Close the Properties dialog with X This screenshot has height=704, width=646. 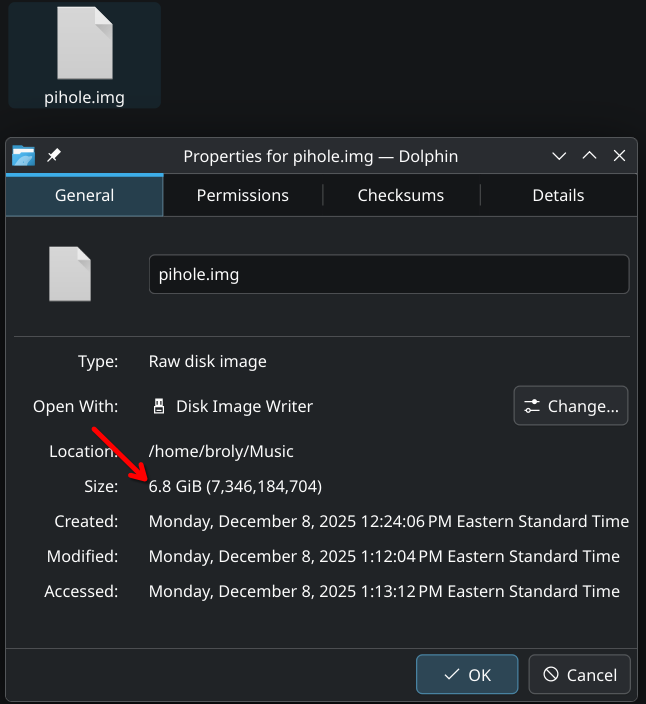[x=620, y=156]
